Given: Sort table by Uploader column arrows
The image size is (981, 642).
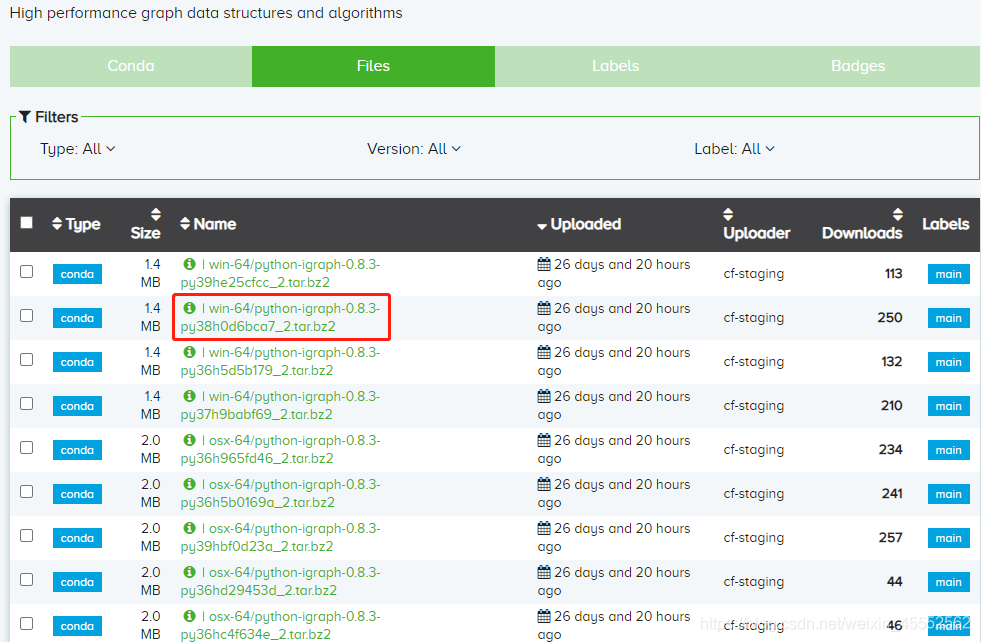Looking at the screenshot, I should coord(728,214).
